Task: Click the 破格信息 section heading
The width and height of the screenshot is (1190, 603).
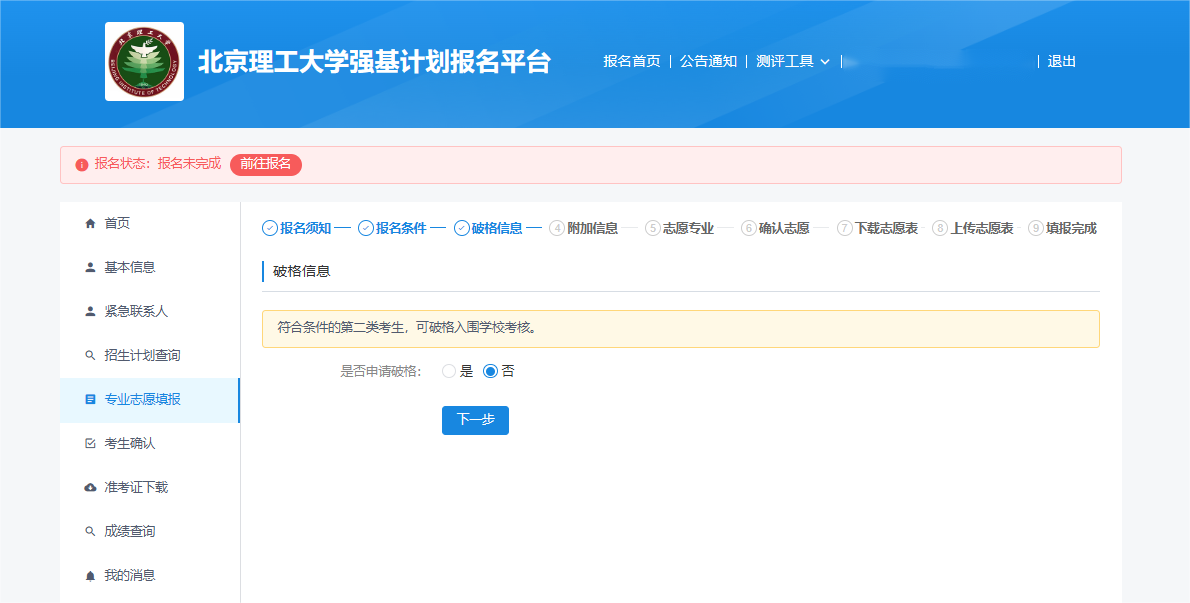Action: tap(301, 272)
